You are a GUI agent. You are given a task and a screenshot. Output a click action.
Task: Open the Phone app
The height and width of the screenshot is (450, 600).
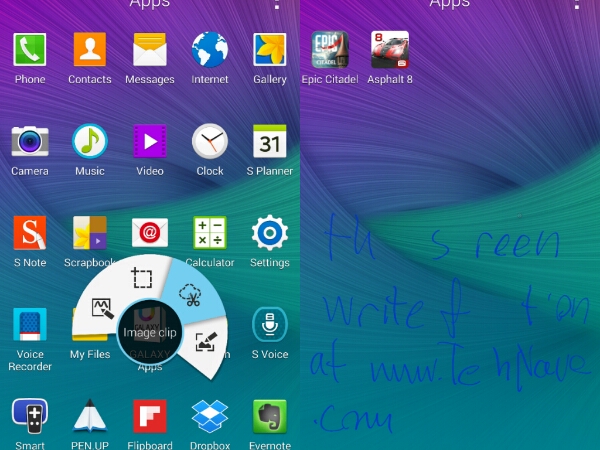29,50
